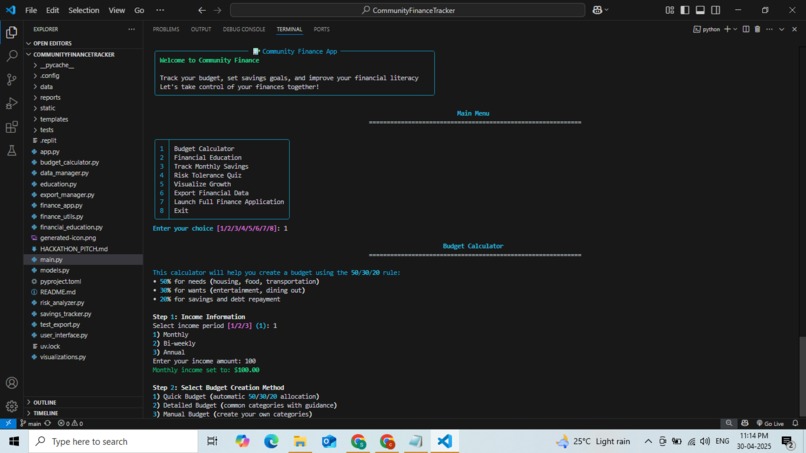The height and width of the screenshot is (453, 806).
Task: Go back with the left arrow
Action: [x=202, y=10]
